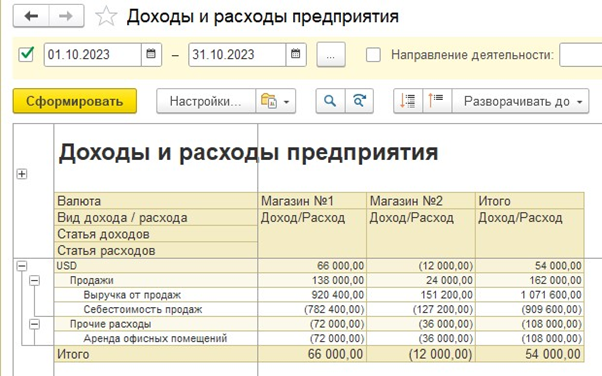Click the magnifier search icon
Screen dimensions: 602x376
pos(330,101)
